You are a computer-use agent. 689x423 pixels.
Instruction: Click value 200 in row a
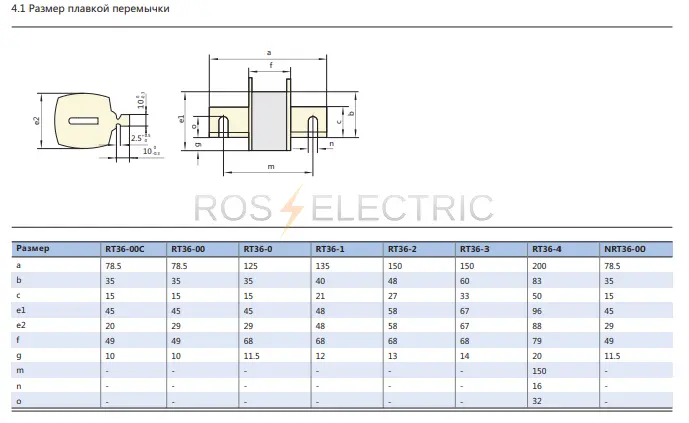click(x=539, y=266)
